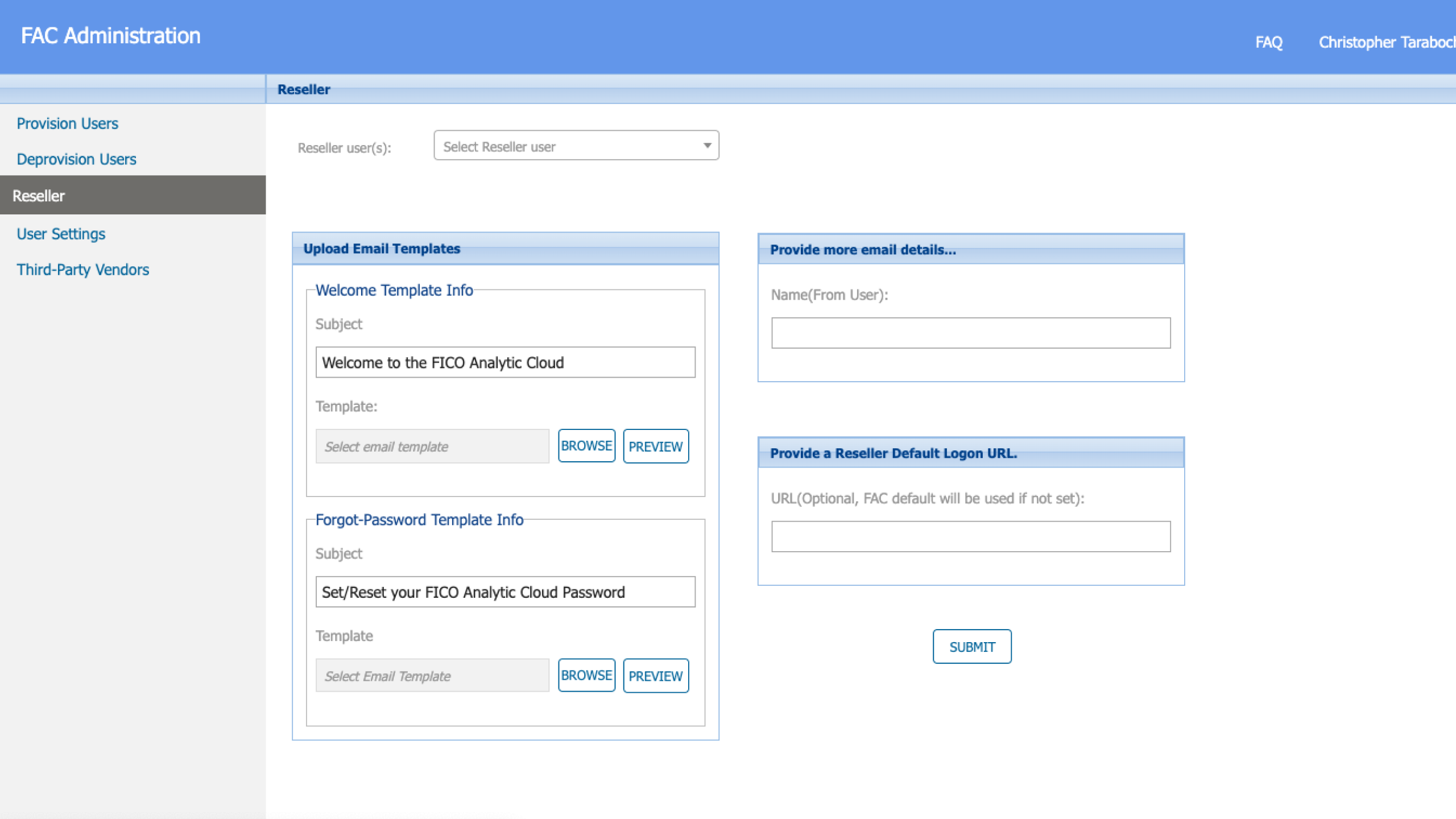The height and width of the screenshot is (819, 1456).
Task: Open the Select Reseller user dropdown
Action: point(569,146)
